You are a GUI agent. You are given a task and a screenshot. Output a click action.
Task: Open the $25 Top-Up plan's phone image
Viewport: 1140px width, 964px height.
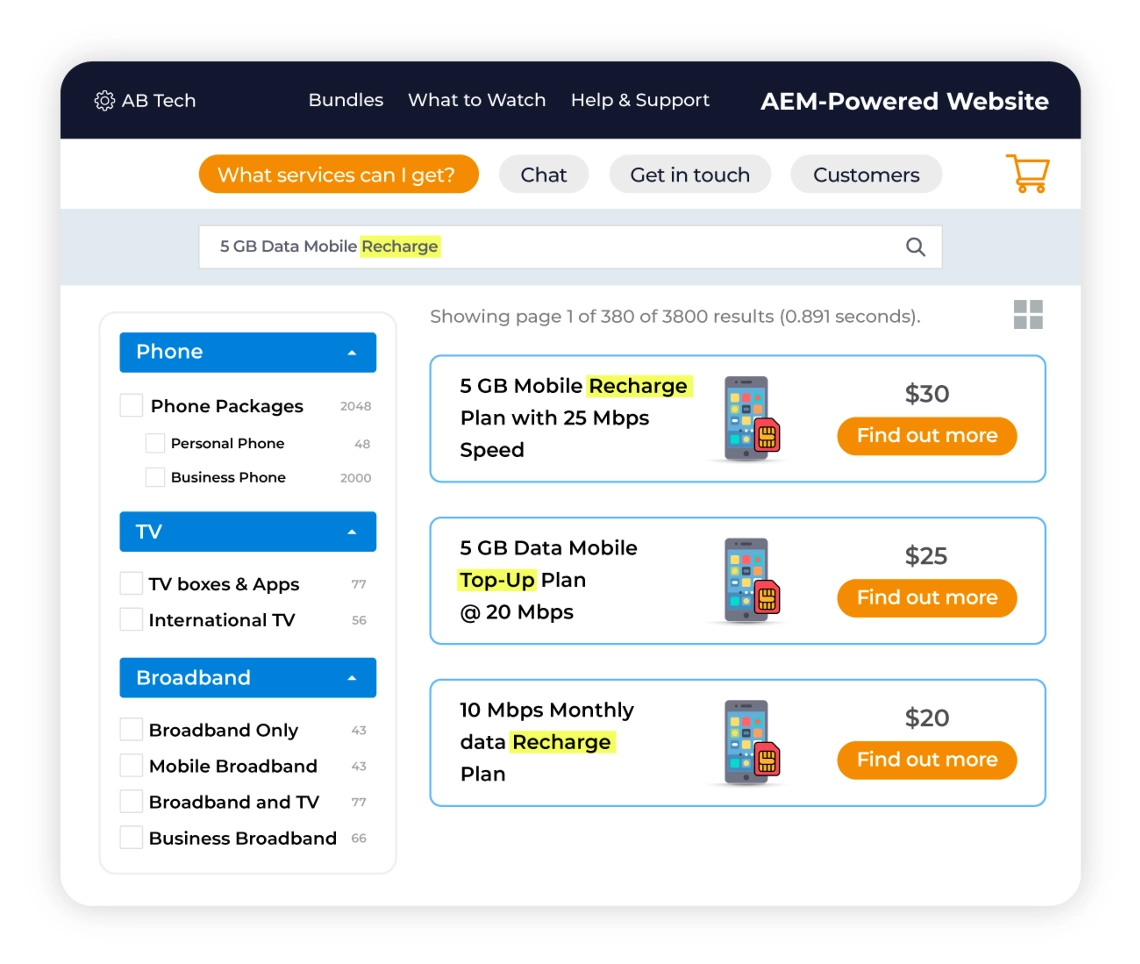point(752,581)
